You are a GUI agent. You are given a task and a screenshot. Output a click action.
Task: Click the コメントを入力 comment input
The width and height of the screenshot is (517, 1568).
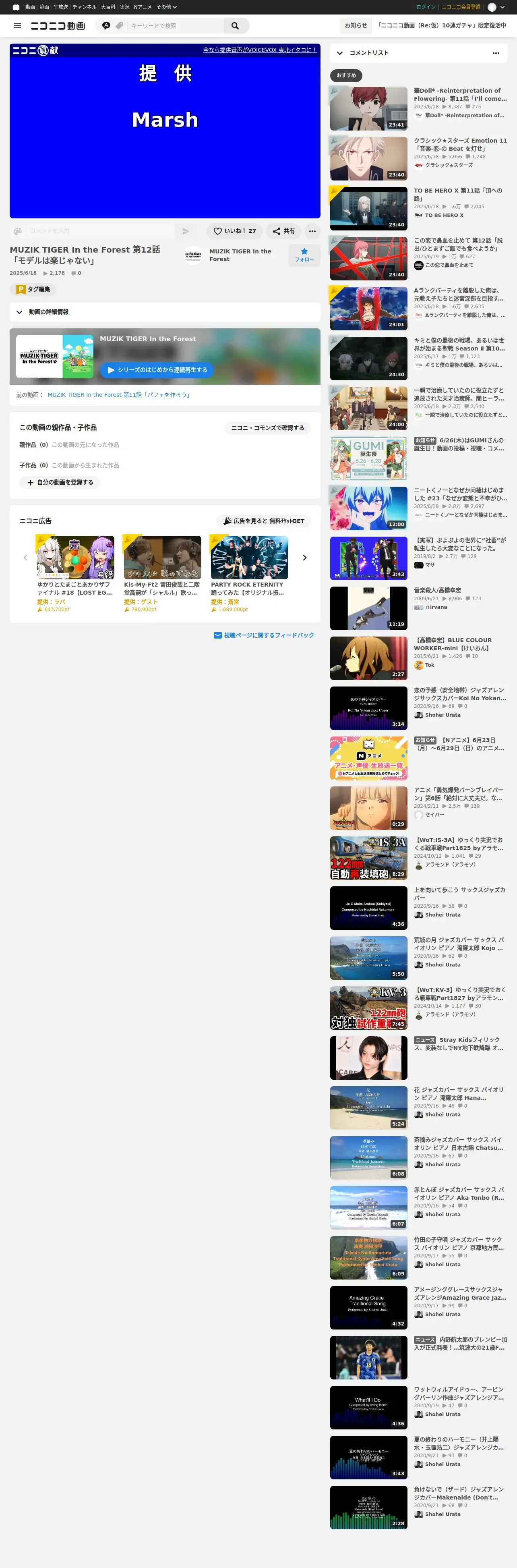(100, 231)
